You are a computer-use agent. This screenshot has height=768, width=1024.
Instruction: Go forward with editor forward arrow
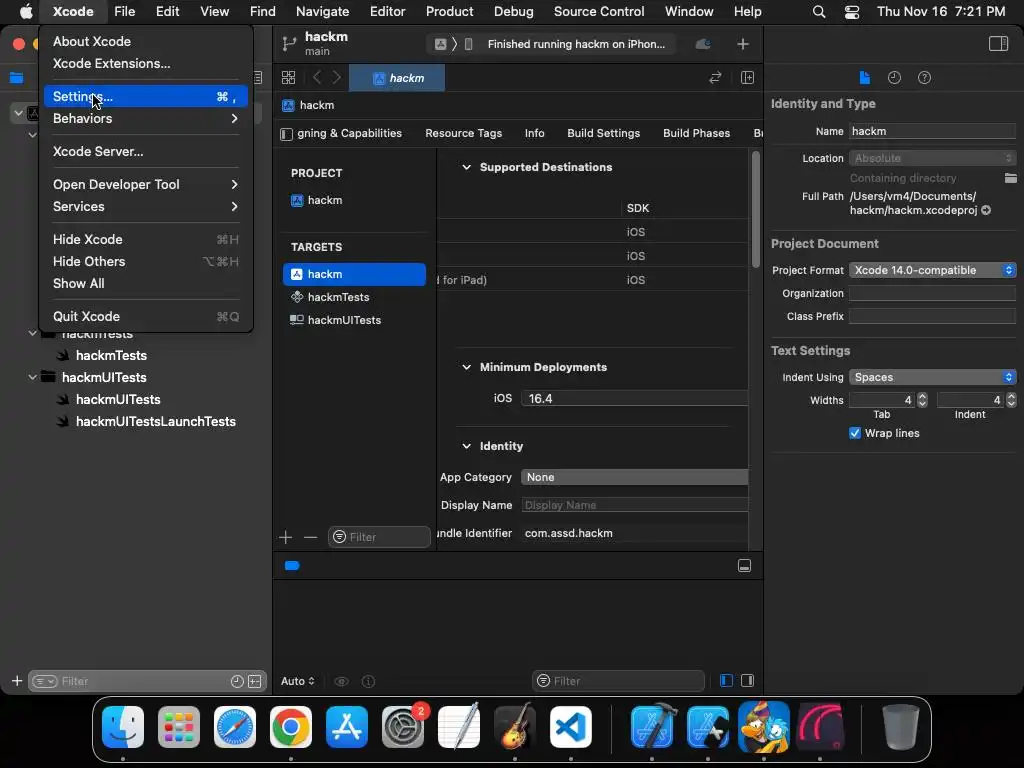click(337, 78)
